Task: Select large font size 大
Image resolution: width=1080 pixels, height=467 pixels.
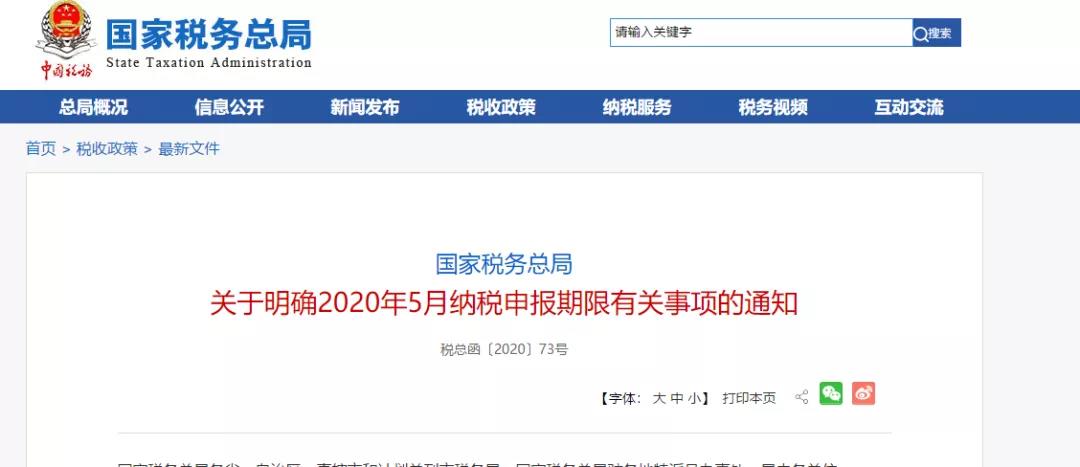Action: [659, 398]
